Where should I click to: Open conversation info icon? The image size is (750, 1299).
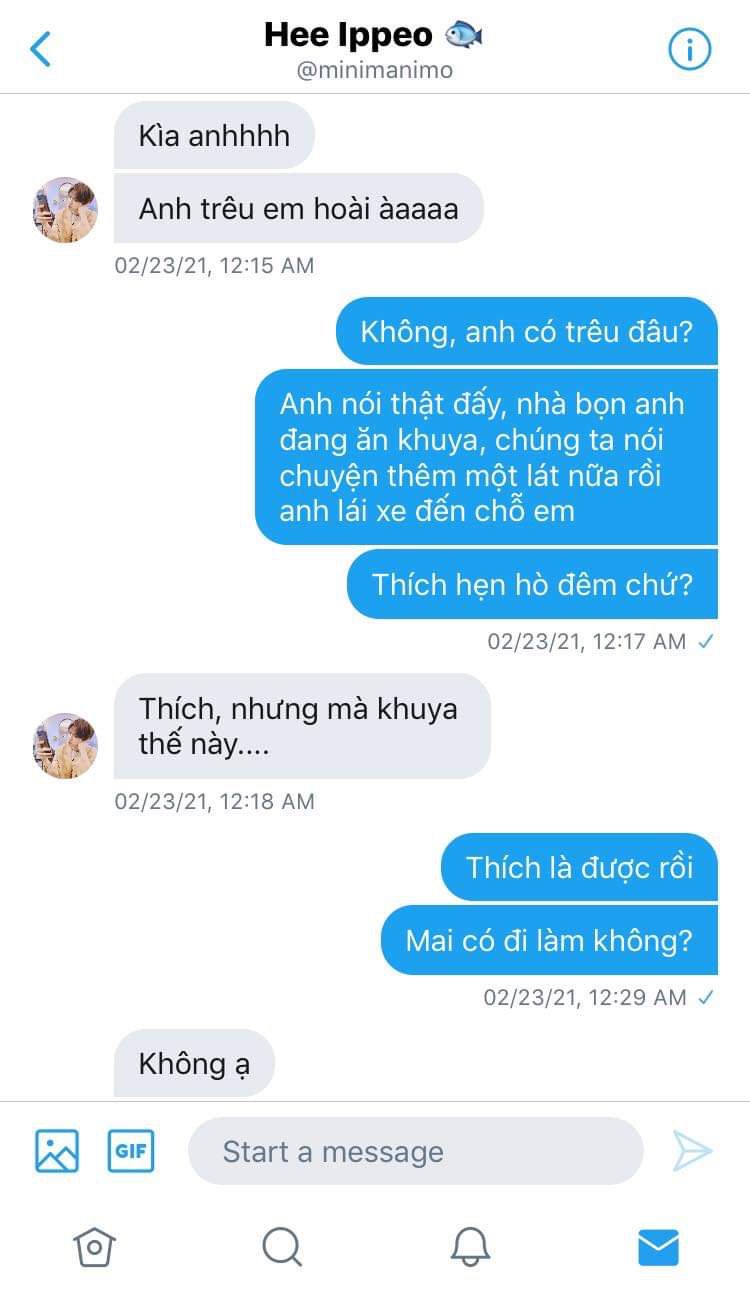[689, 49]
